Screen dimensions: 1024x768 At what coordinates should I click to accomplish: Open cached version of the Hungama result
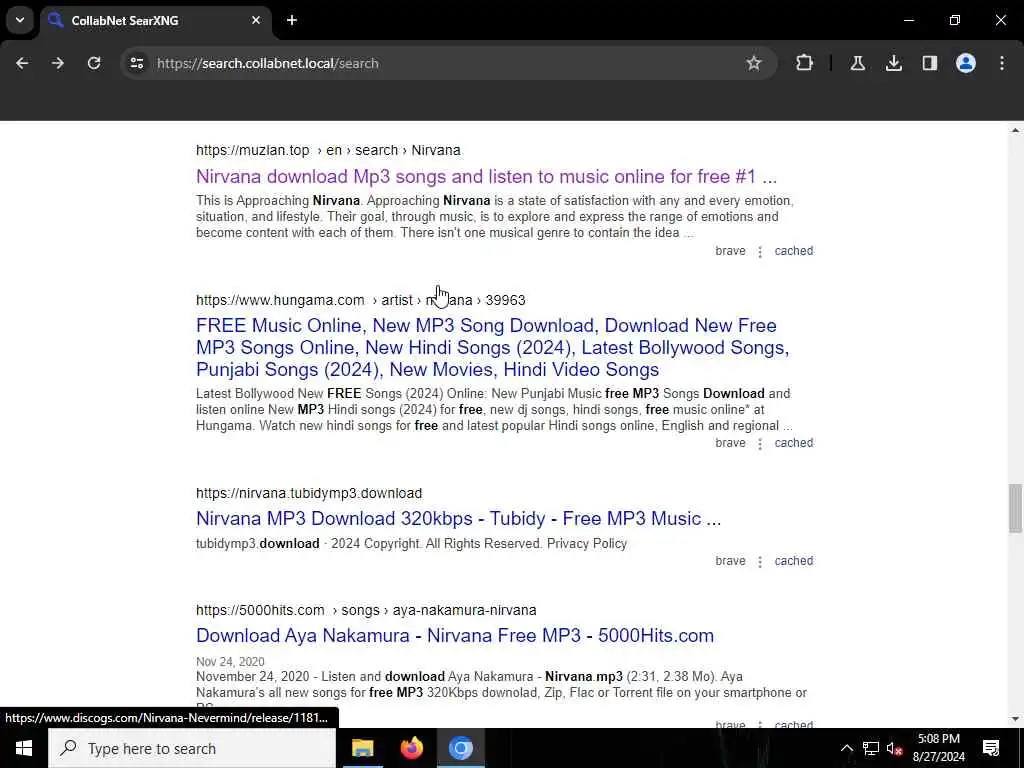[x=793, y=443]
